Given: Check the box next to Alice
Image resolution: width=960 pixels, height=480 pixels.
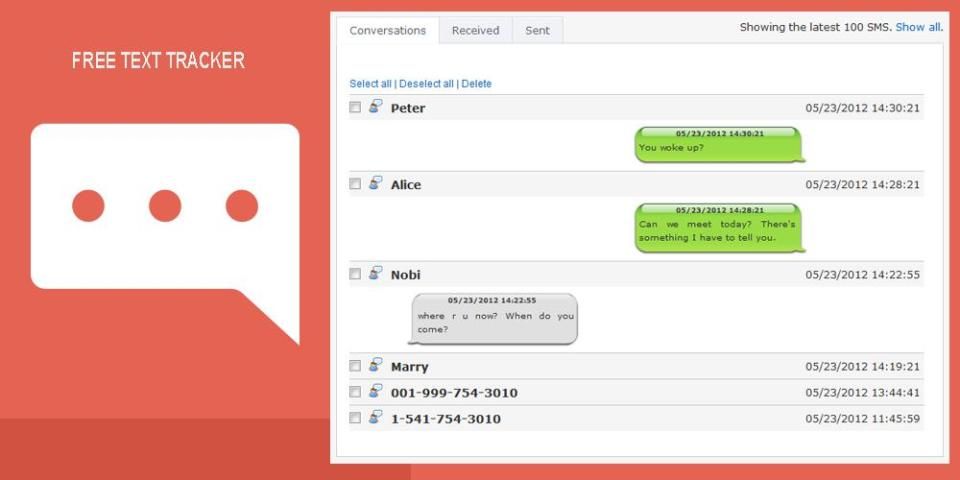Looking at the screenshot, I should [x=355, y=184].
